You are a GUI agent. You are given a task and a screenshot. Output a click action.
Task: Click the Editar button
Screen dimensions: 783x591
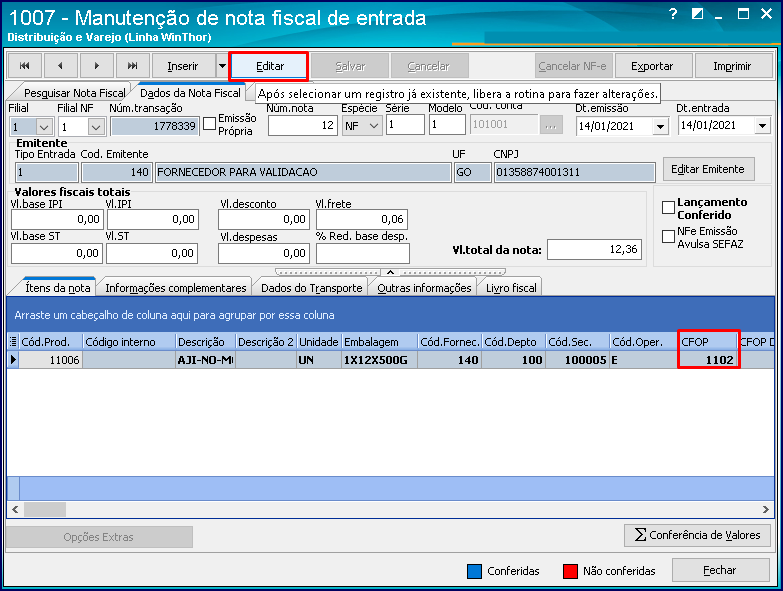[x=270, y=66]
